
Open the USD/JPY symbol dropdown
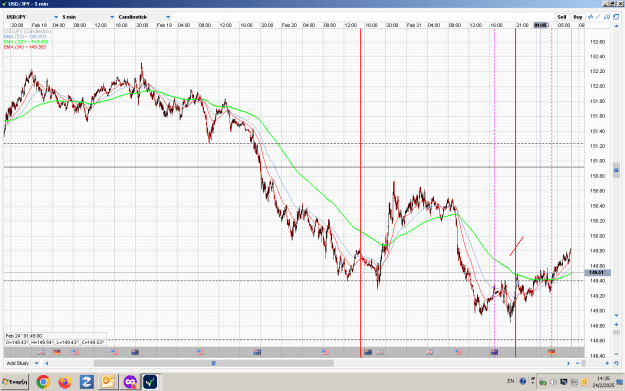point(32,17)
